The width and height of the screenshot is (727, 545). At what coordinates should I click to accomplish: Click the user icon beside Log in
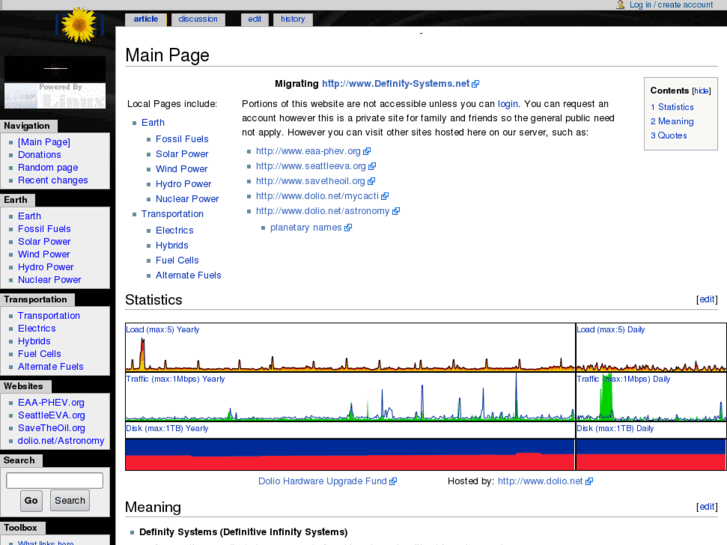pos(621,5)
